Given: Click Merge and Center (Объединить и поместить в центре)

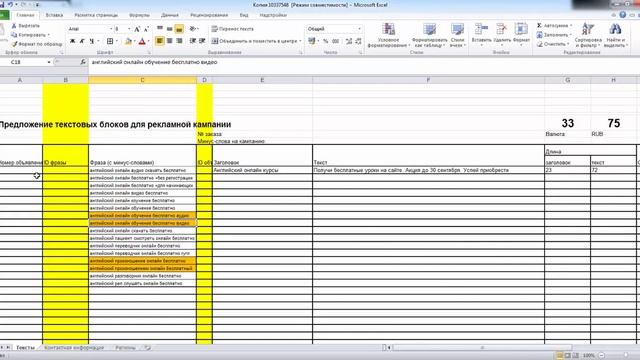Looking at the screenshot, I should pyautogui.click(x=255, y=41).
